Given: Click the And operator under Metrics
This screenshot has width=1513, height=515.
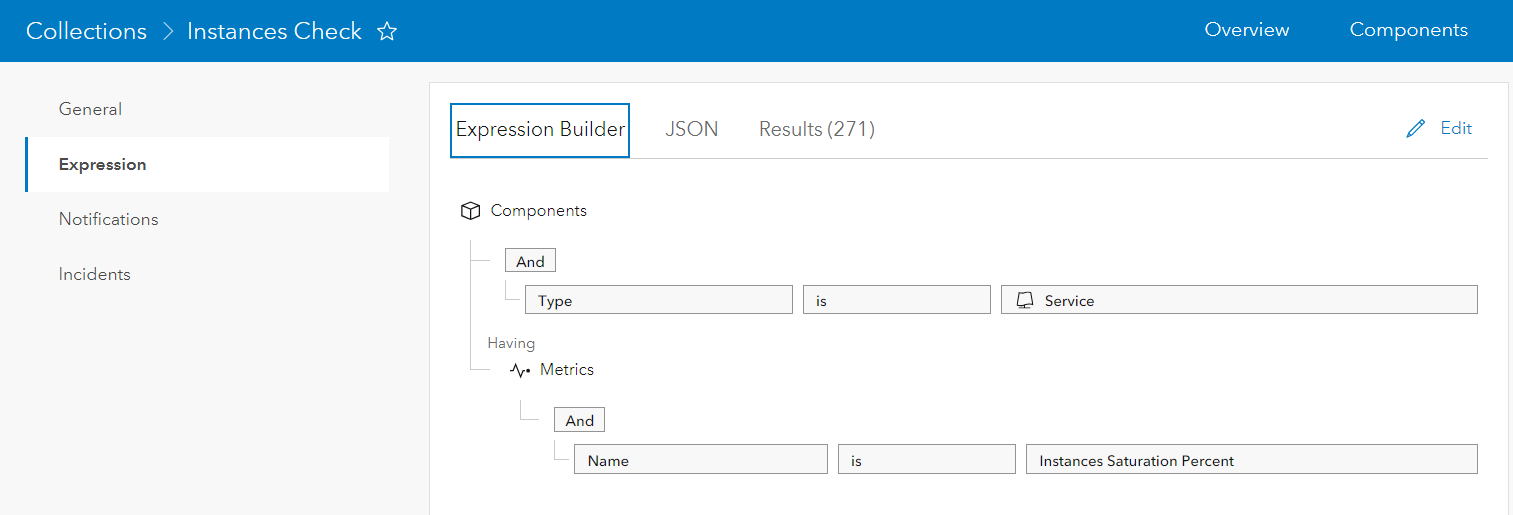Looking at the screenshot, I should pyautogui.click(x=579, y=420).
